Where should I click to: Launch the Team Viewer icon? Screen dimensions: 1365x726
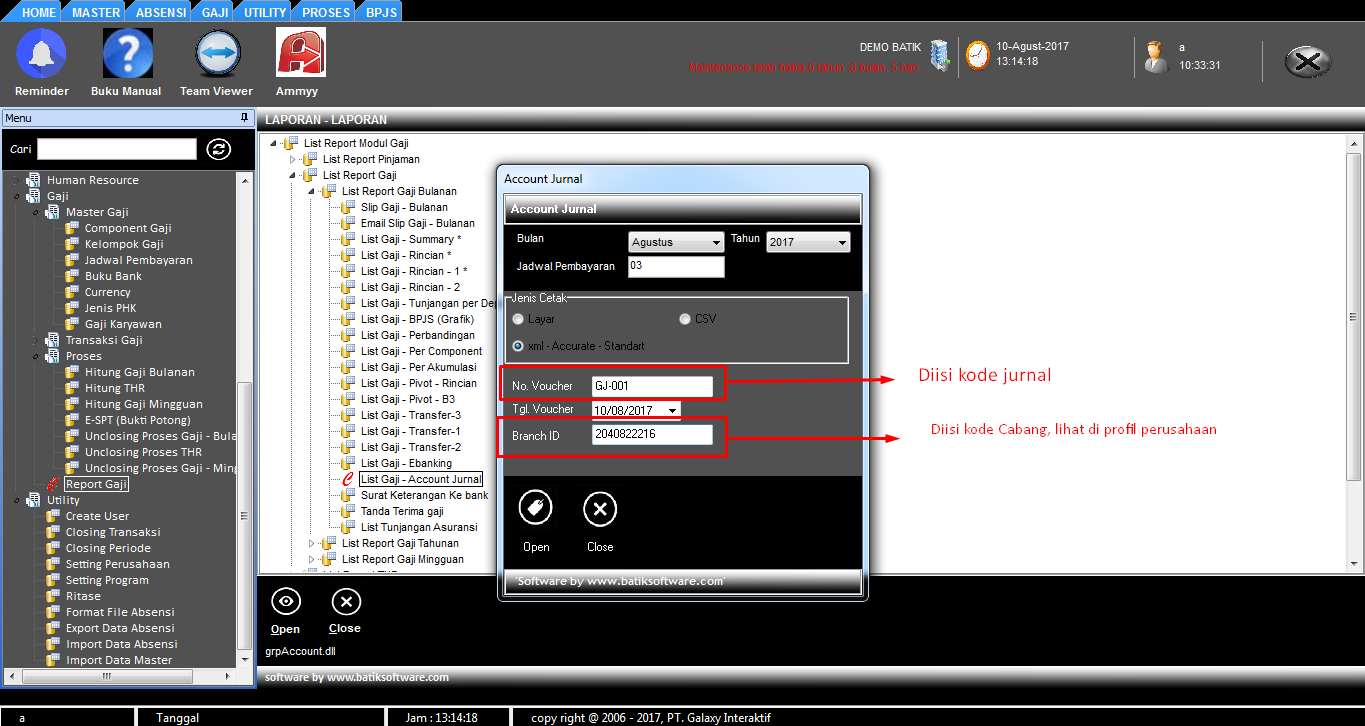217,55
